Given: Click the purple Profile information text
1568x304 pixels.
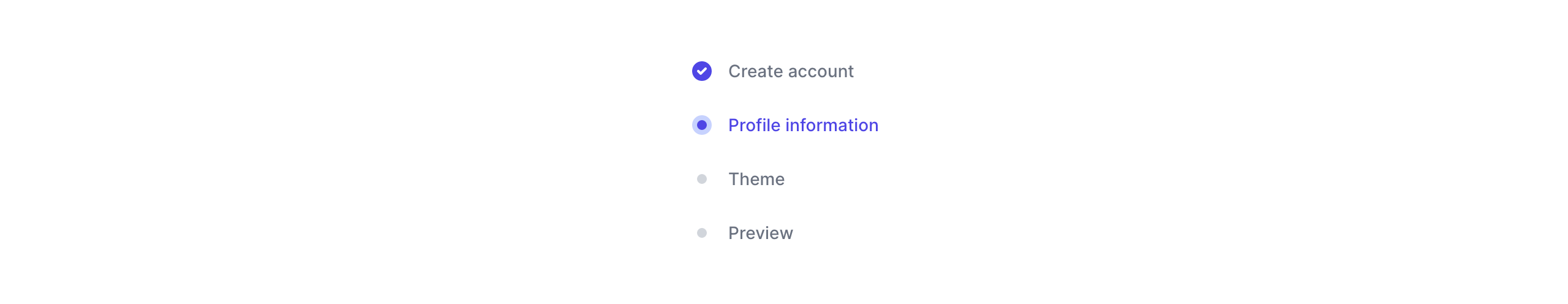Looking at the screenshot, I should click(x=802, y=125).
